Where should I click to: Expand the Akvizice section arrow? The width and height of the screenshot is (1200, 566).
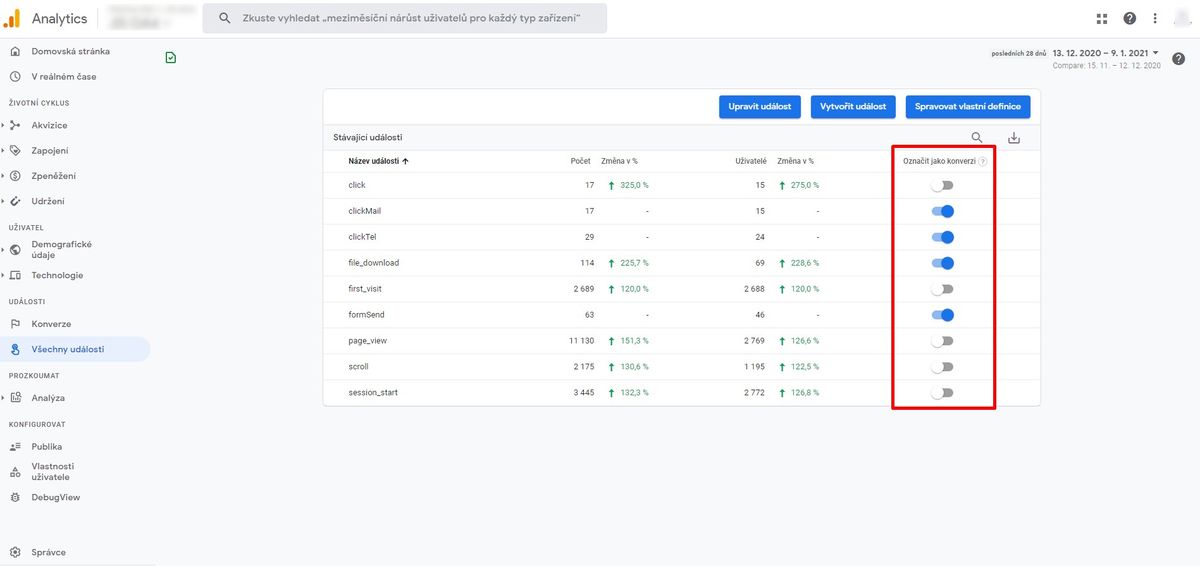point(3,125)
